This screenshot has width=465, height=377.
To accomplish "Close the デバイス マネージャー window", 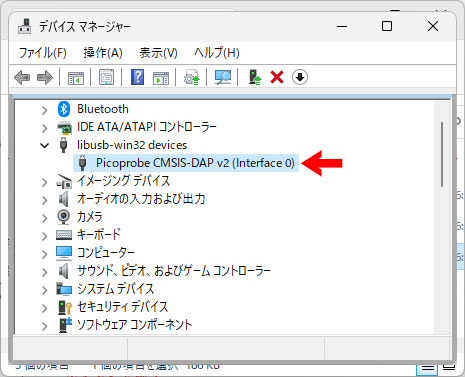I will coord(433,26).
